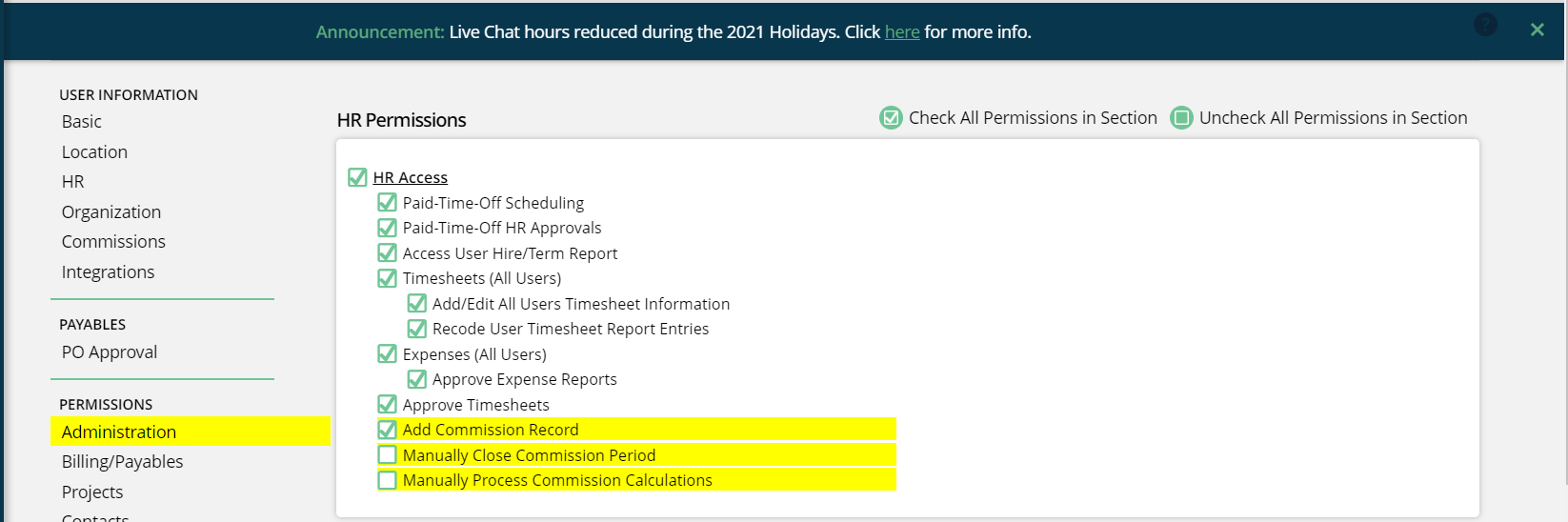Go to Commissions in sidebar
Screen dimensions: 1568x522
[113, 242]
